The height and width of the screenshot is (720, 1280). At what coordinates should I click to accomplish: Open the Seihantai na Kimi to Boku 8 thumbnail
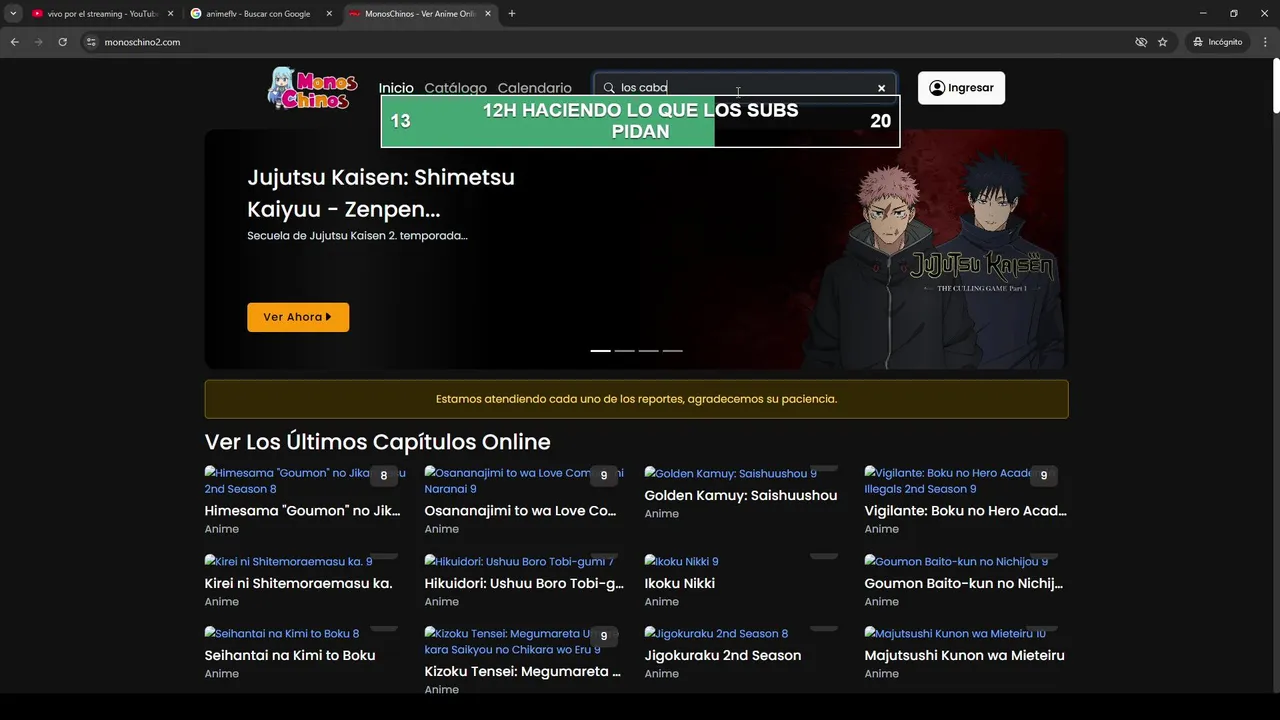pyautogui.click(x=282, y=633)
